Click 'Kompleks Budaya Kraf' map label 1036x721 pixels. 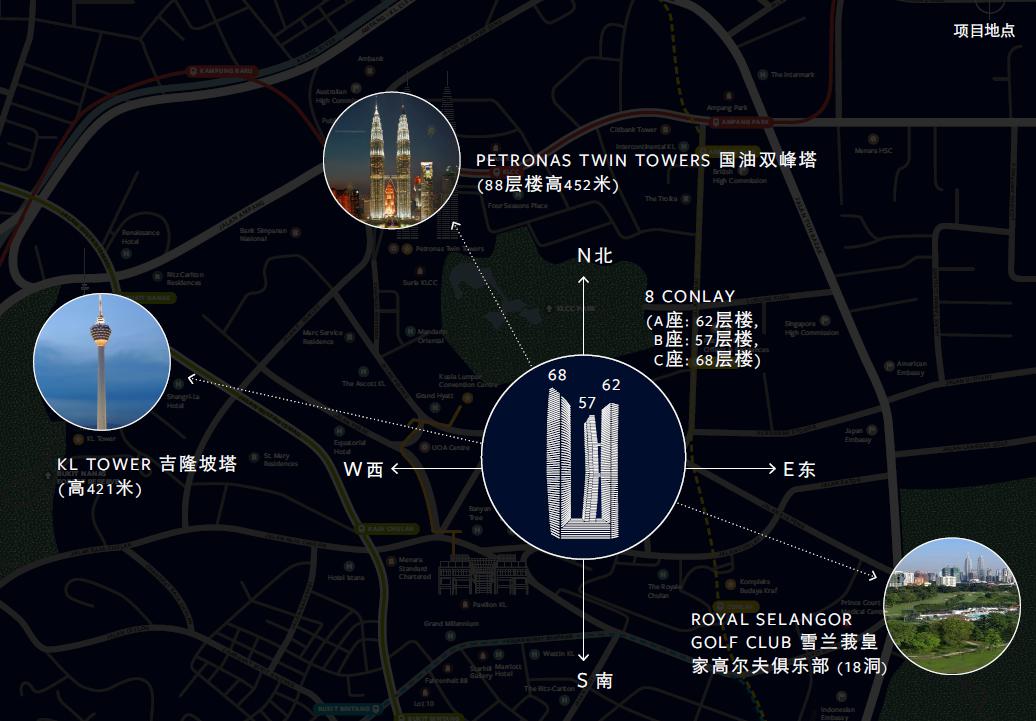(758, 586)
